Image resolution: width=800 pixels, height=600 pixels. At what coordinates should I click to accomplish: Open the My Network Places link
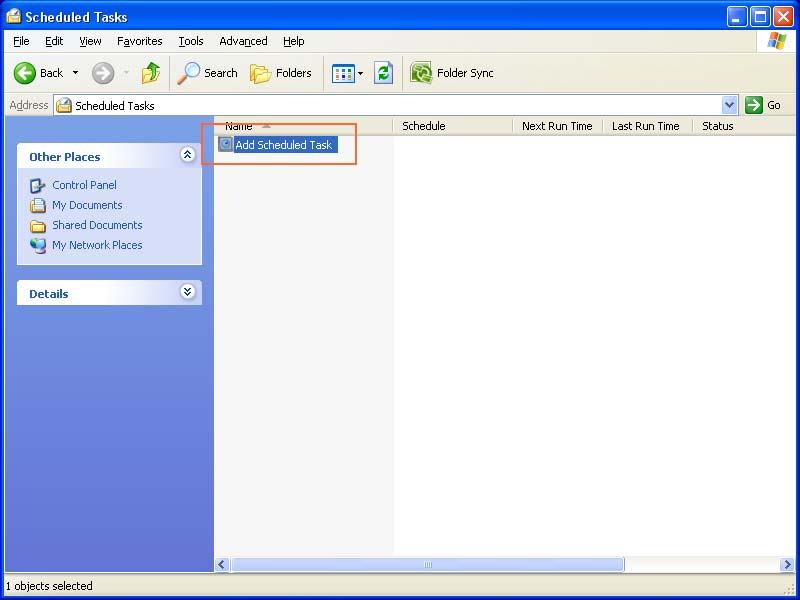[97, 245]
